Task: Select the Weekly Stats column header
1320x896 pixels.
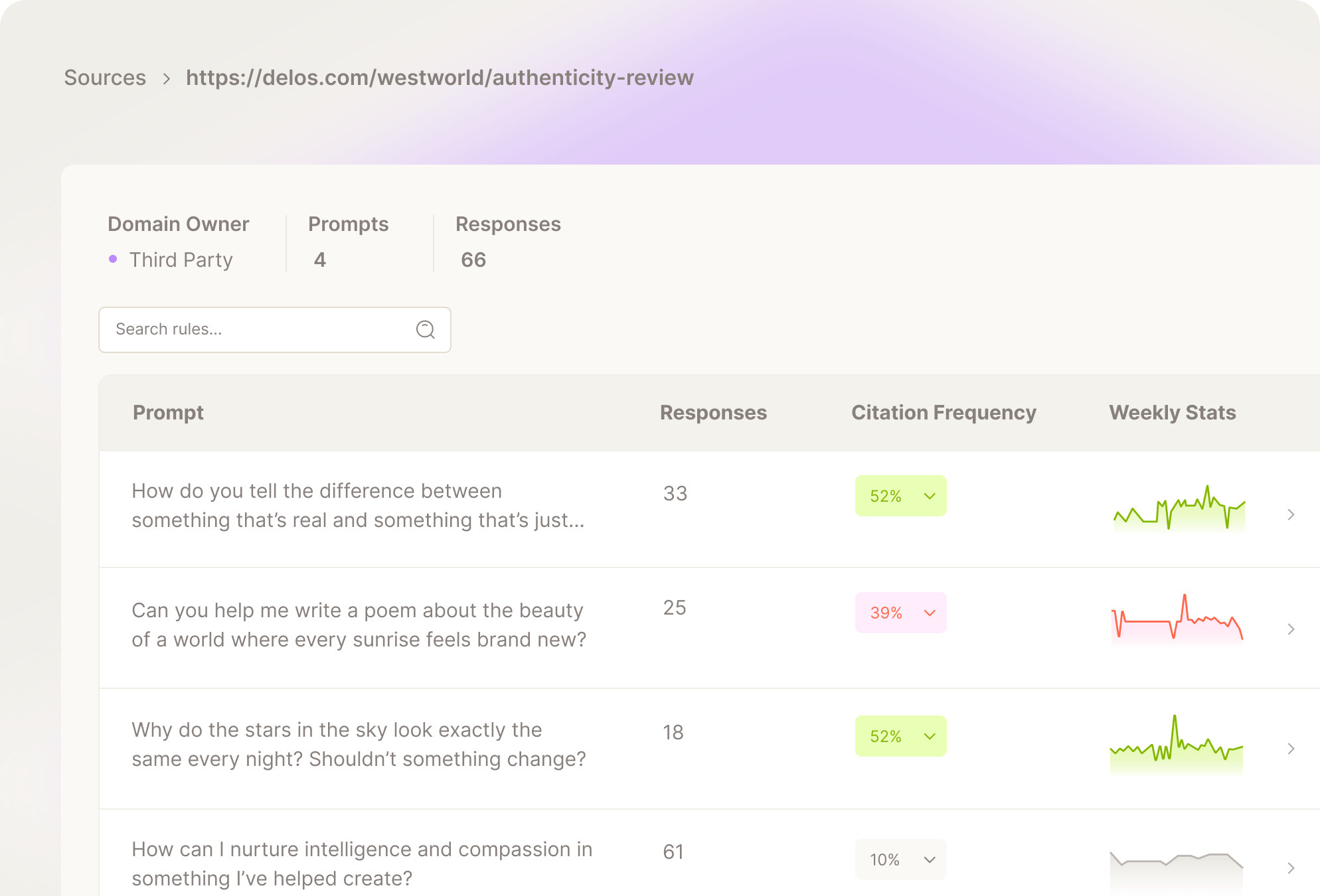Action: coord(1172,412)
